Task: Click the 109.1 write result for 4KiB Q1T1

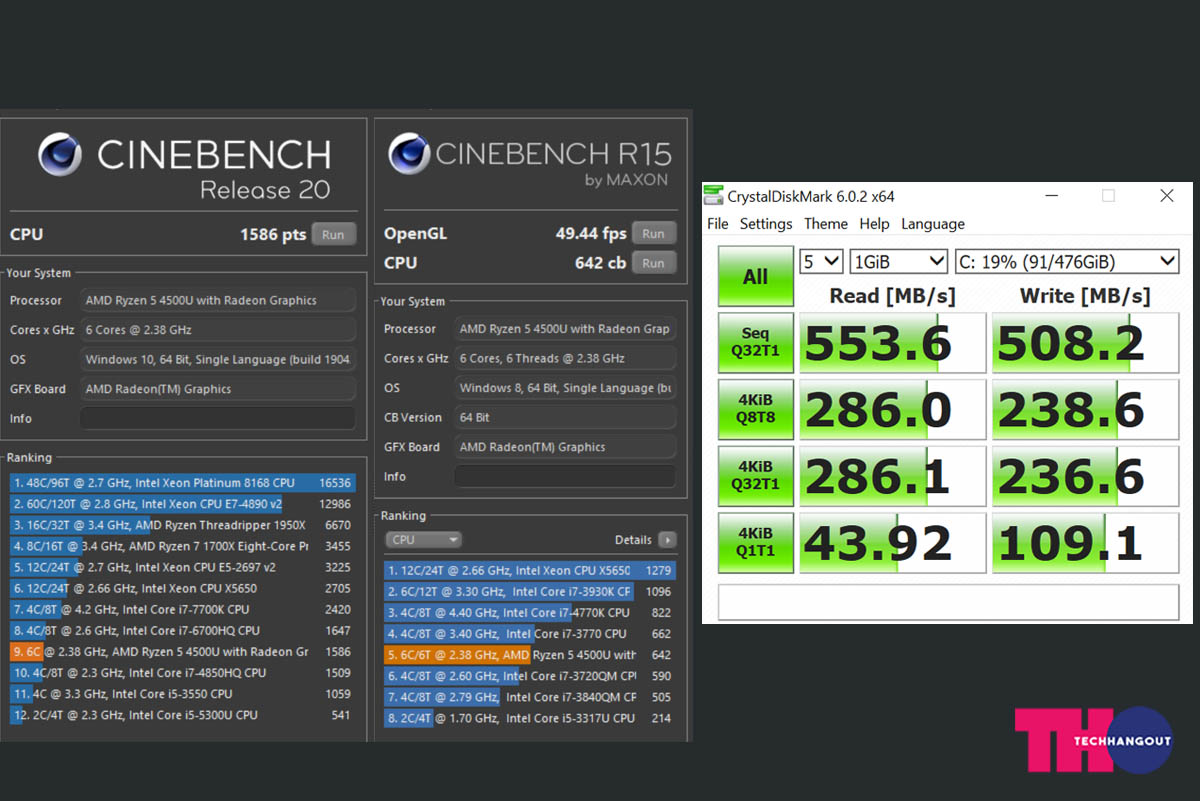Action: click(1086, 543)
